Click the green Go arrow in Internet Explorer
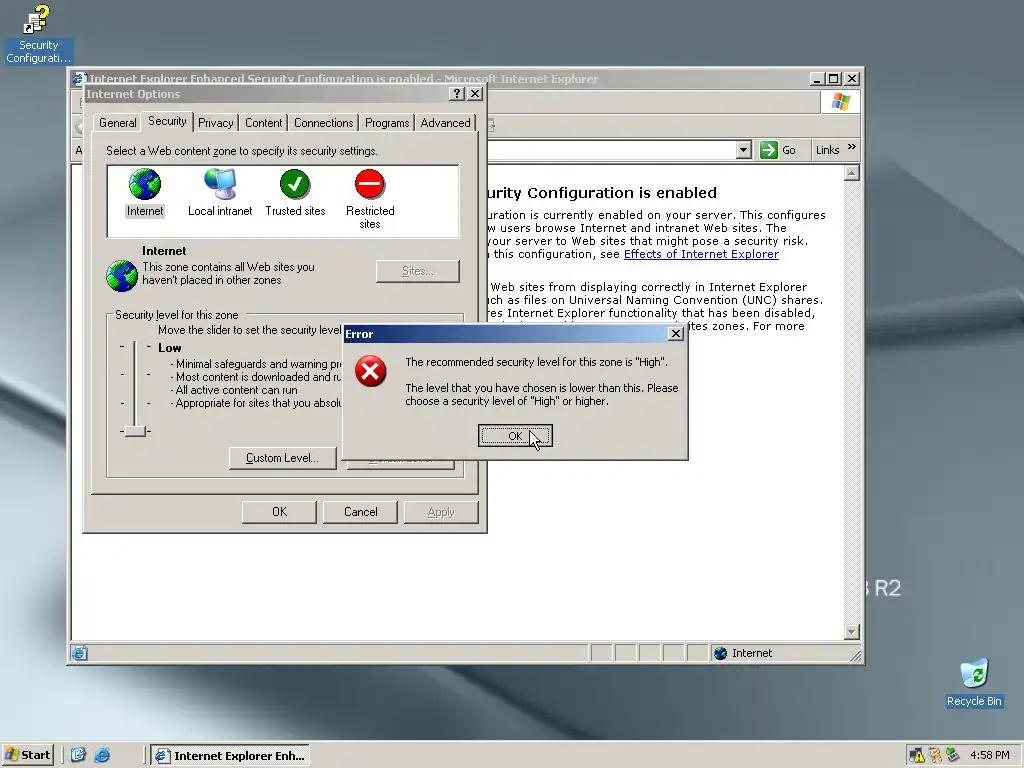The height and width of the screenshot is (768, 1024). click(x=769, y=150)
